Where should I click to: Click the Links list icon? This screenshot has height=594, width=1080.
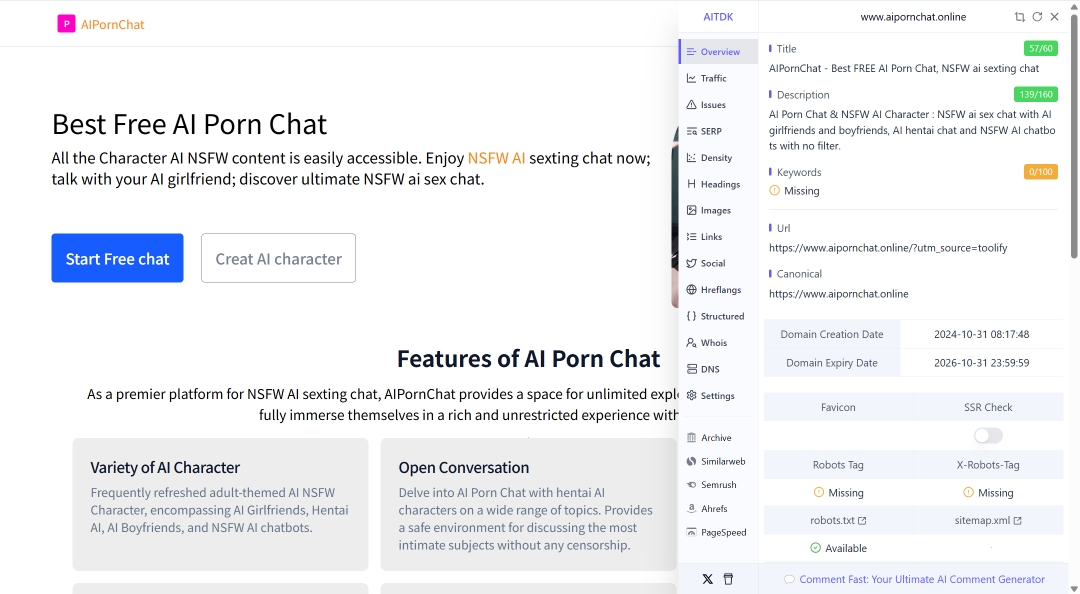pos(692,236)
